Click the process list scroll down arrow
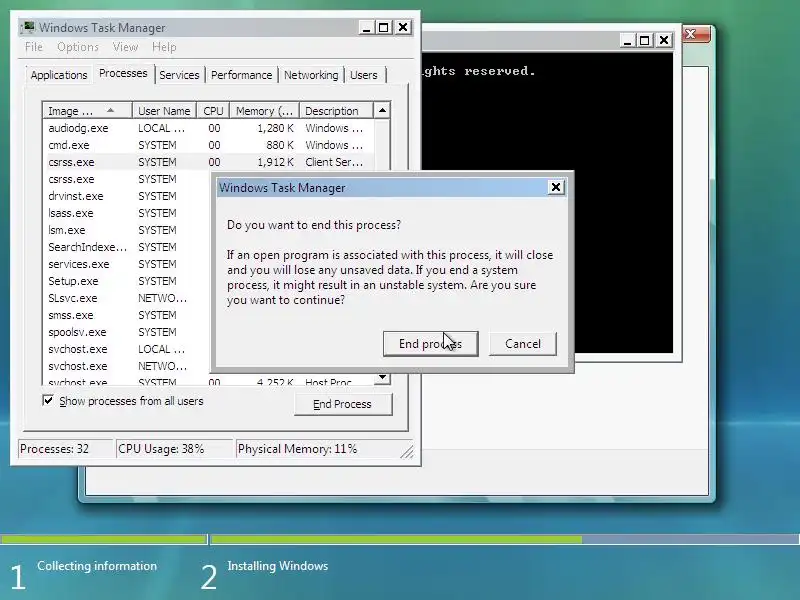Image resolution: width=800 pixels, height=600 pixels. [382, 378]
